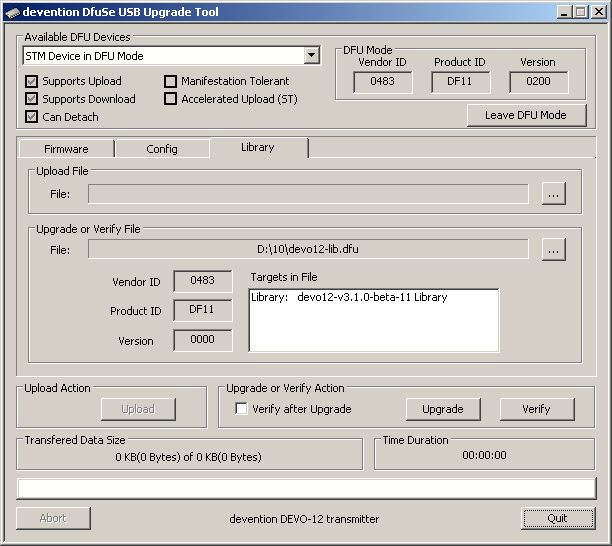Browse for an Upload File with ellipsis button
612x546 pixels.
(553, 194)
